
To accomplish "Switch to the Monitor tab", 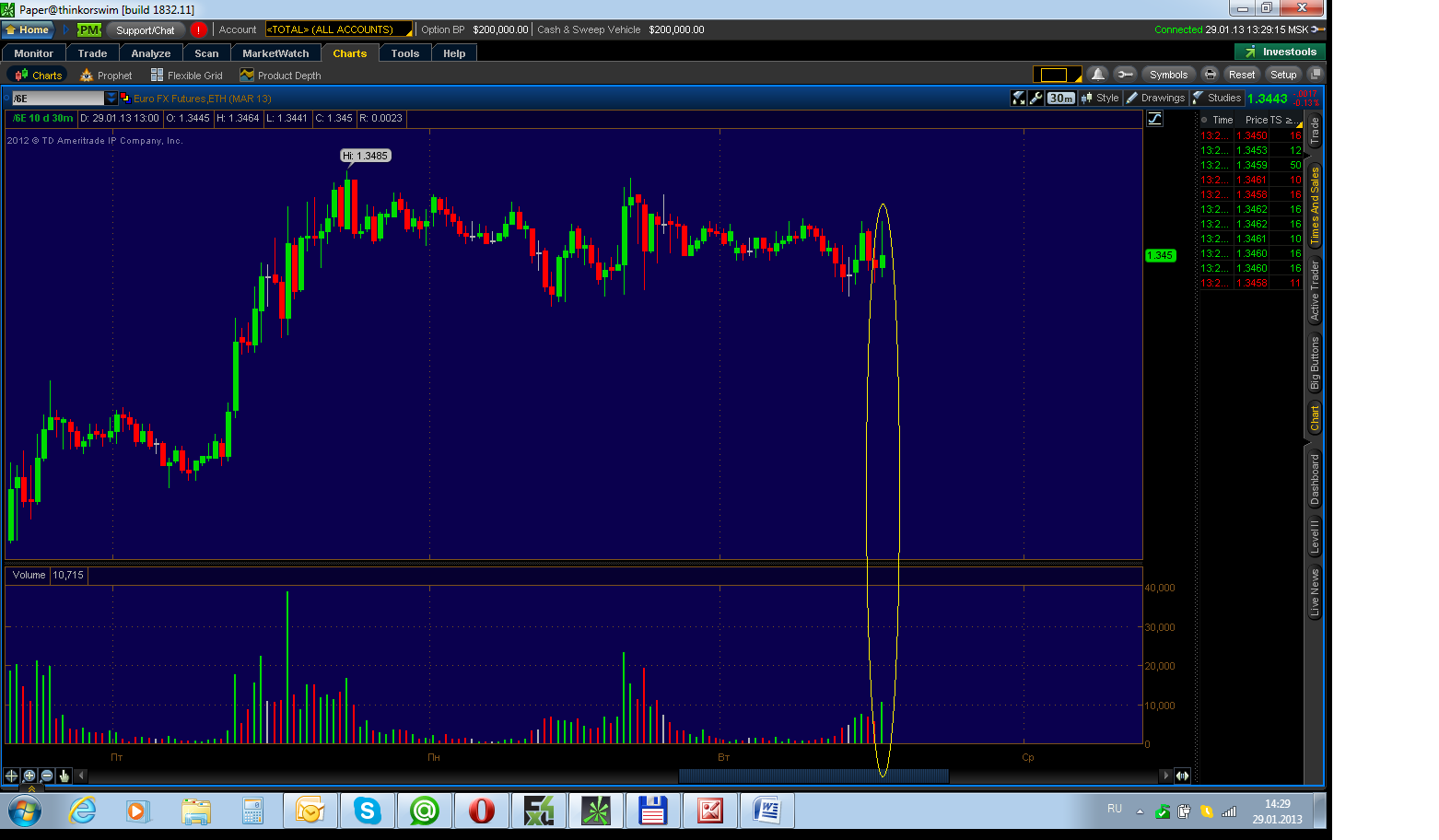I will click(34, 53).
